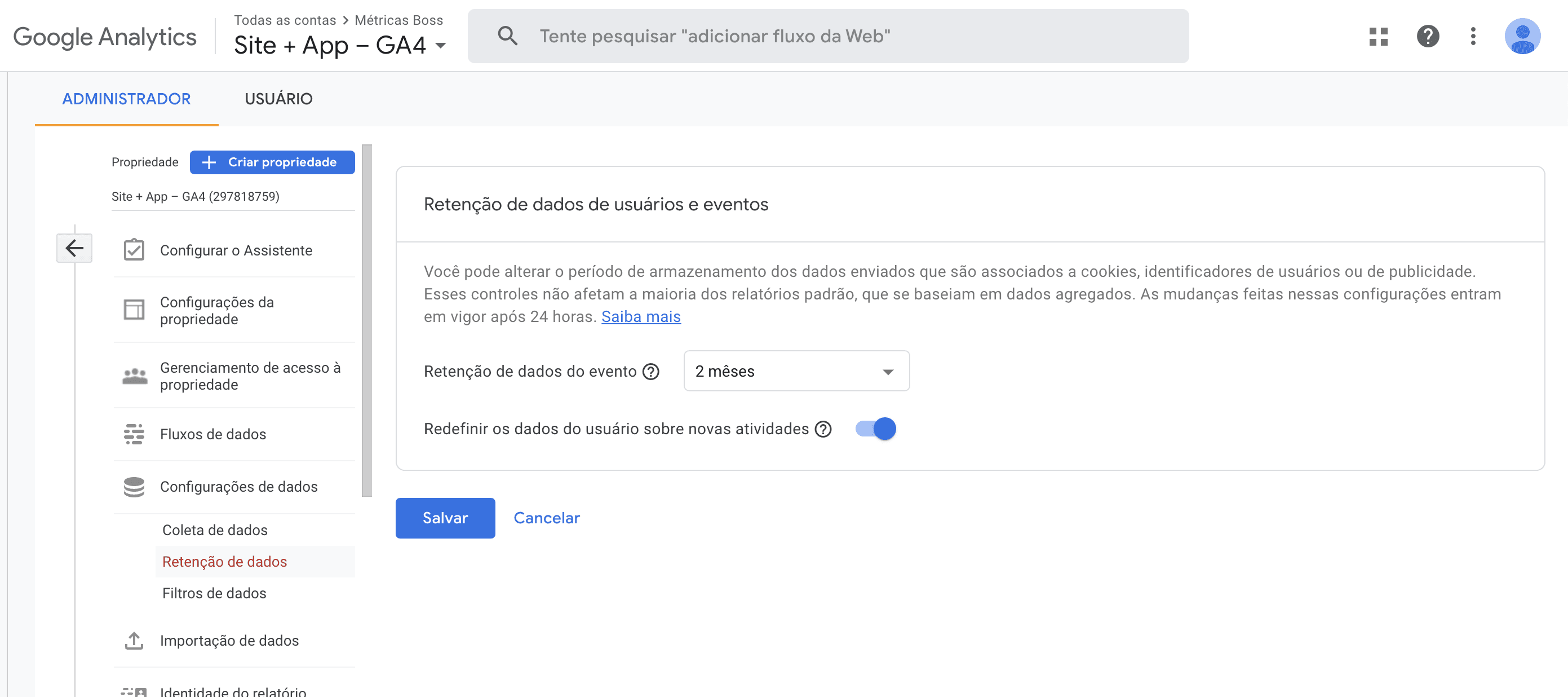The height and width of the screenshot is (697, 1568).
Task: Open the Google apps grid icon
Action: (x=1377, y=37)
